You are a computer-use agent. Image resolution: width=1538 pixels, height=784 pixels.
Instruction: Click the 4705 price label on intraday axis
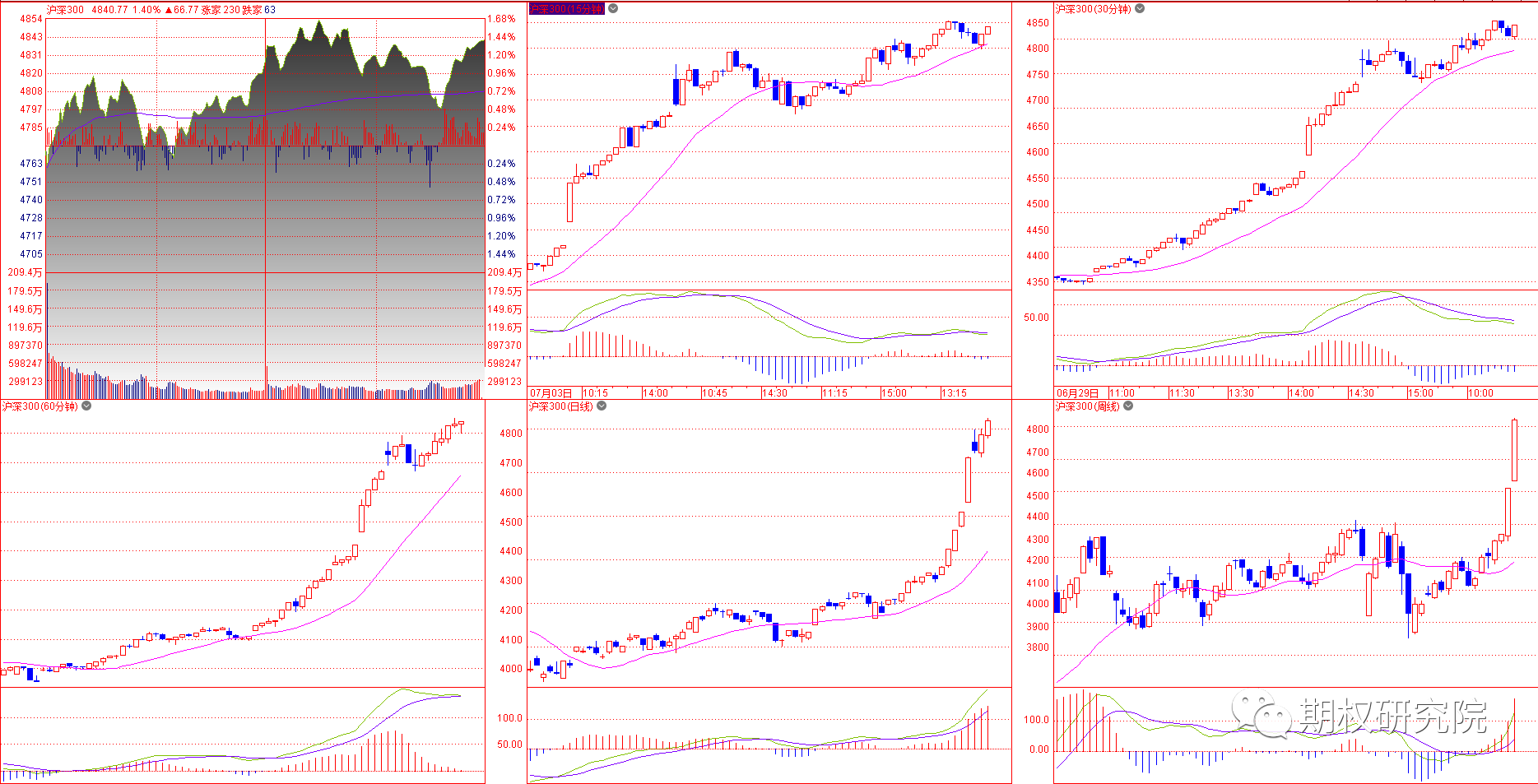click(31, 254)
